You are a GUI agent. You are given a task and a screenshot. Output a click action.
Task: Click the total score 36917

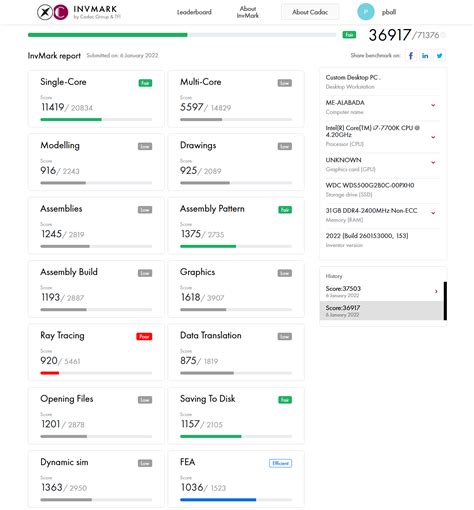pyautogui.click(x=389, y=35)
